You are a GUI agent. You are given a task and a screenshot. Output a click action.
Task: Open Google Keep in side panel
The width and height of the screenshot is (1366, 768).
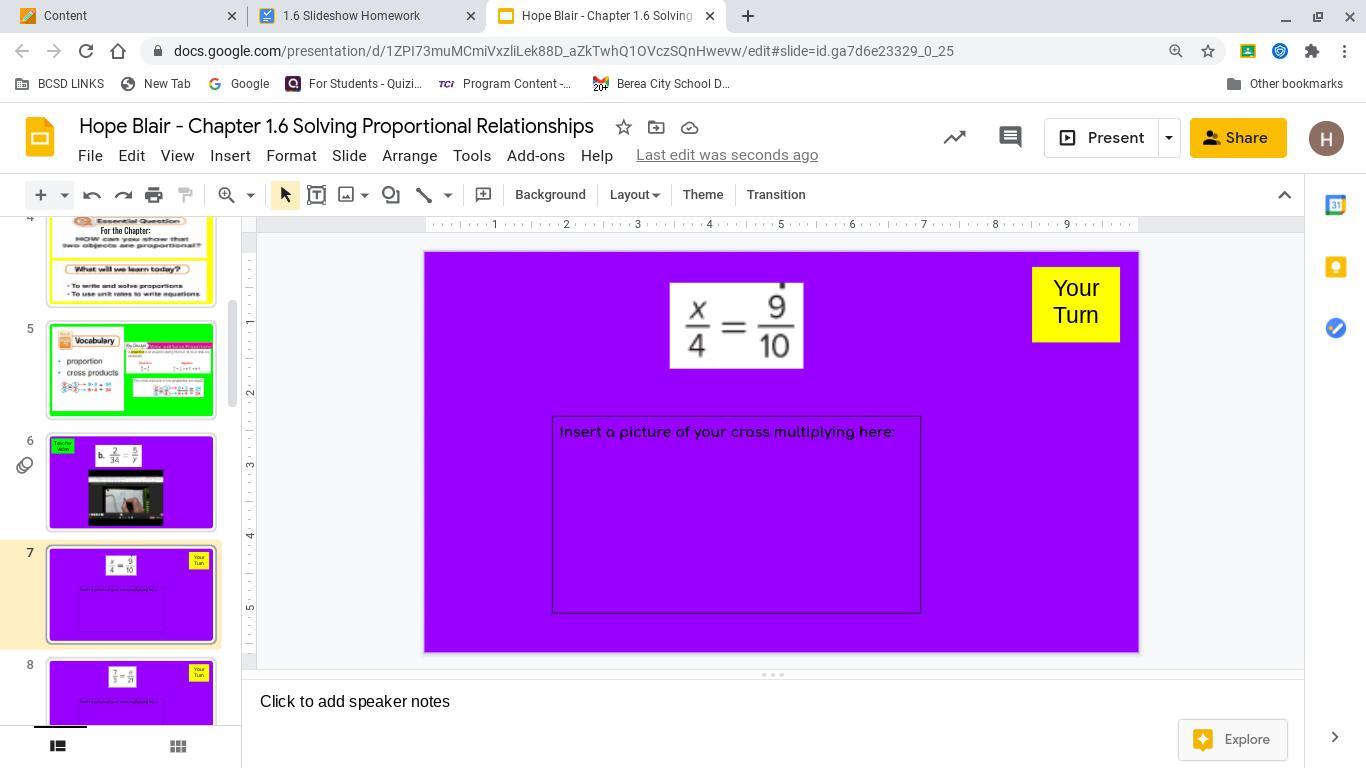click(1335, 267)
